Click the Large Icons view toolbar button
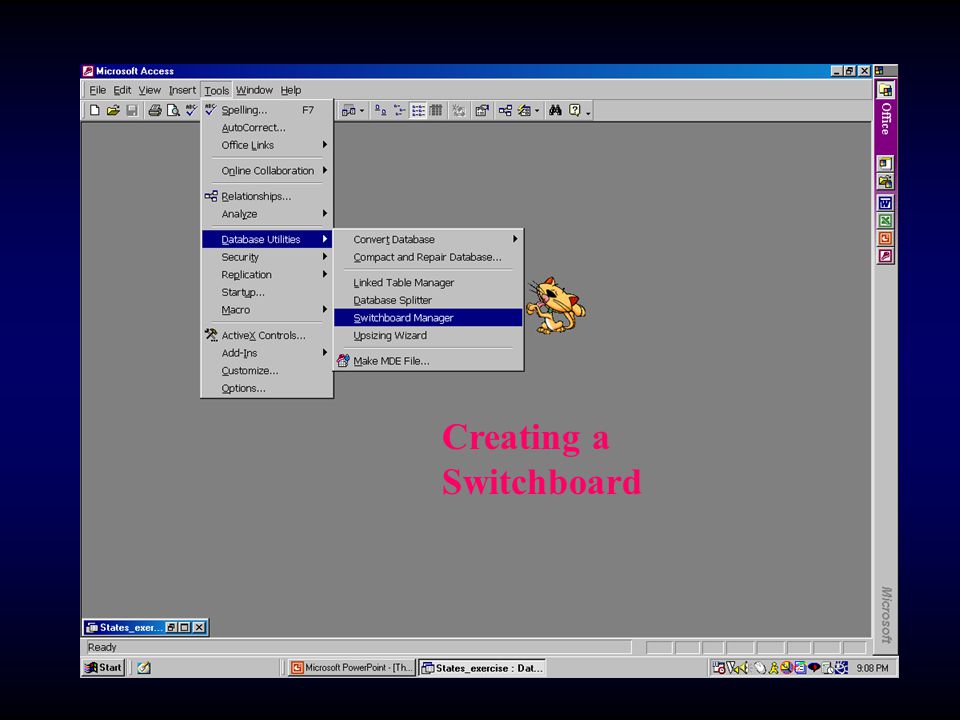 pos(380,111)
